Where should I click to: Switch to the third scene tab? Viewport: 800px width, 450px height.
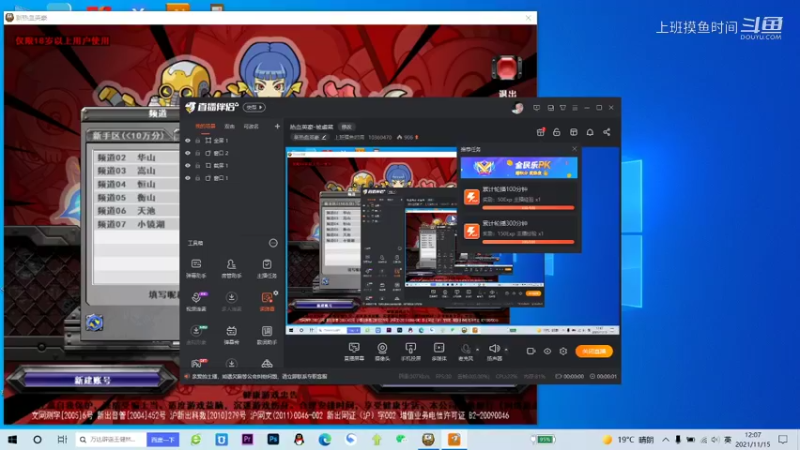[x=251, y=126]
